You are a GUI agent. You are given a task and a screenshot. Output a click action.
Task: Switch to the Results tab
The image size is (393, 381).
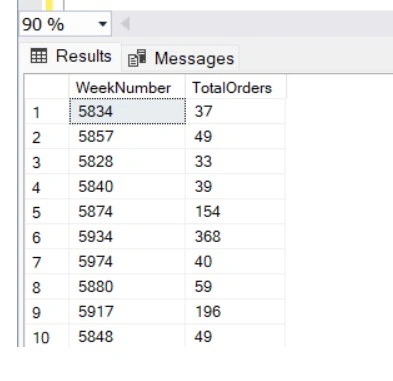pyautogui.click(x=71, y=56)
